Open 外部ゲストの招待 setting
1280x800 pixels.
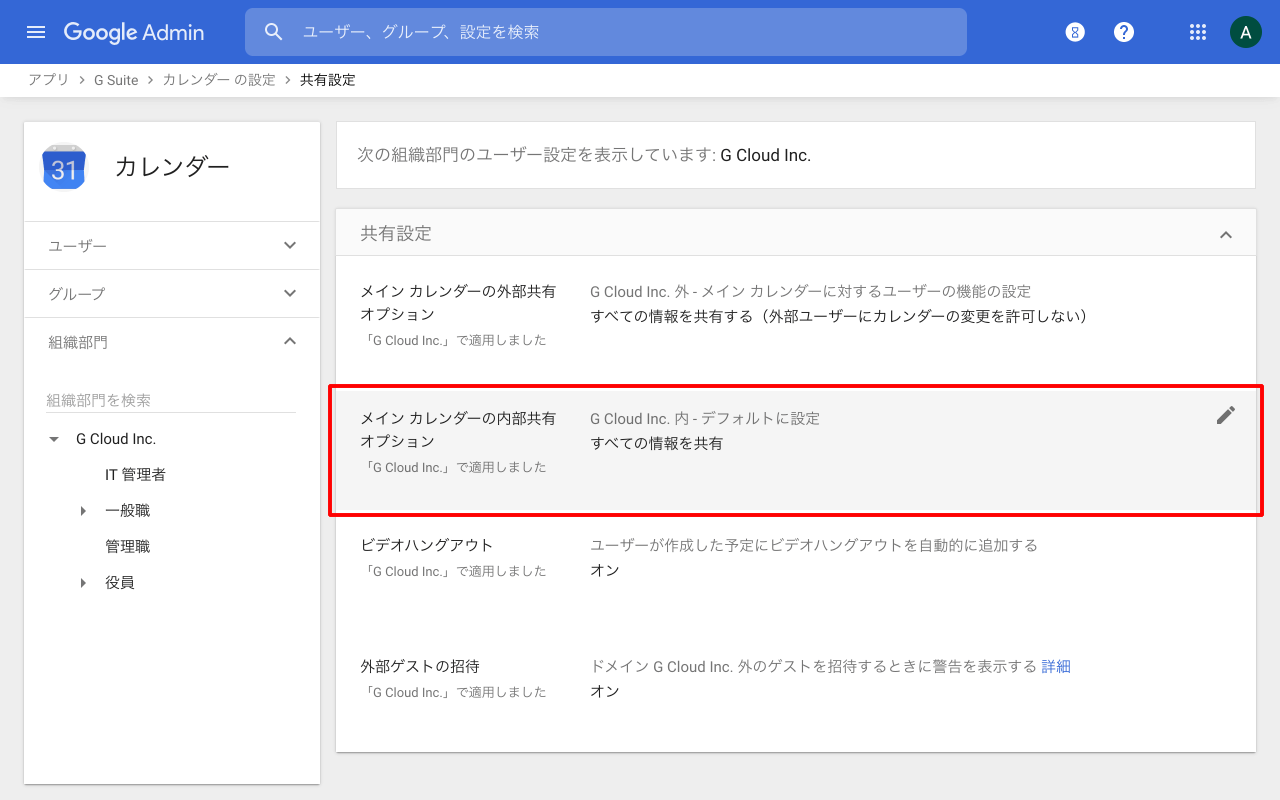[x=796, y=692]
